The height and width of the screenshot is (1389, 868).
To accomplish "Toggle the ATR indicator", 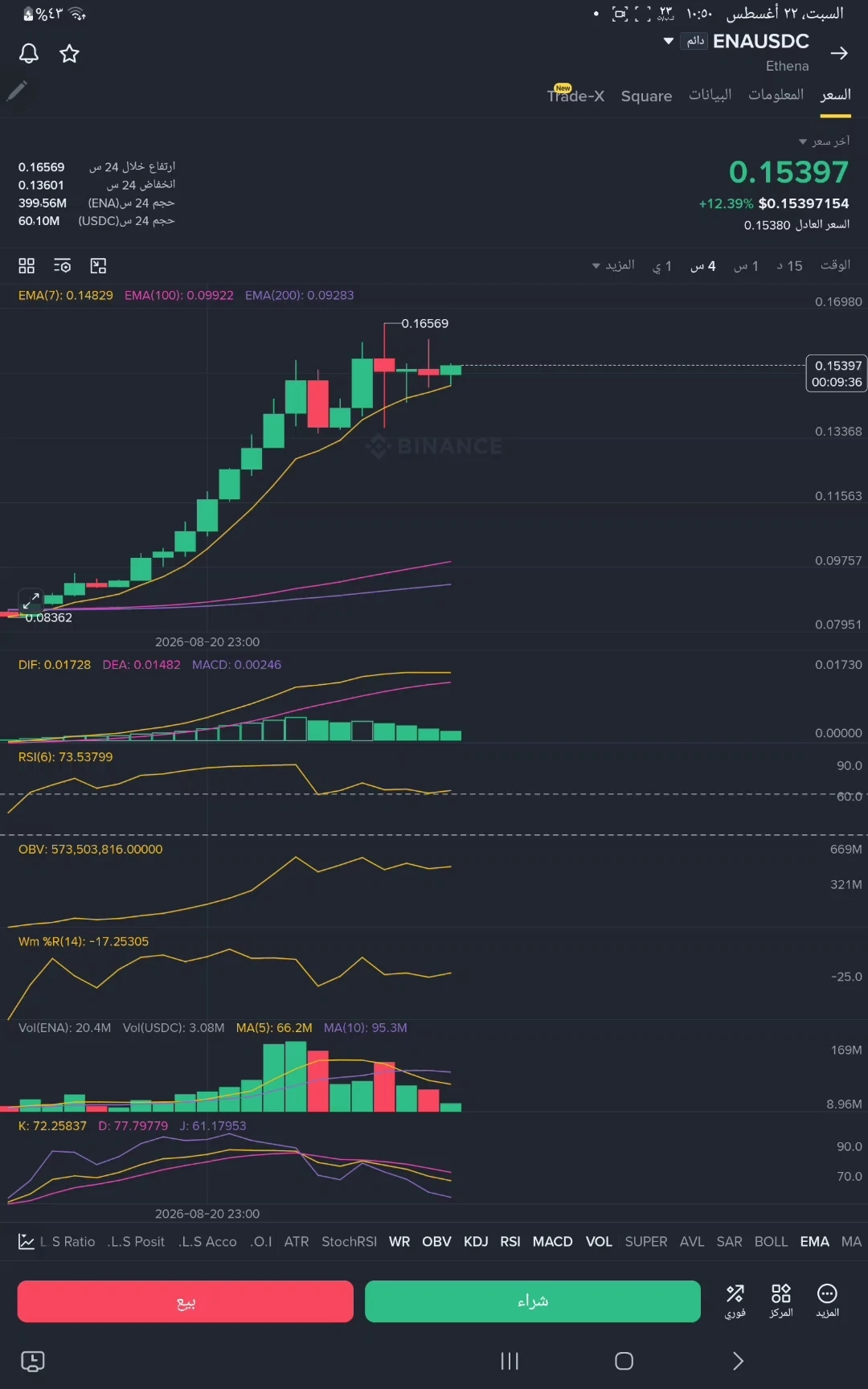I will tap(297, 1242).
